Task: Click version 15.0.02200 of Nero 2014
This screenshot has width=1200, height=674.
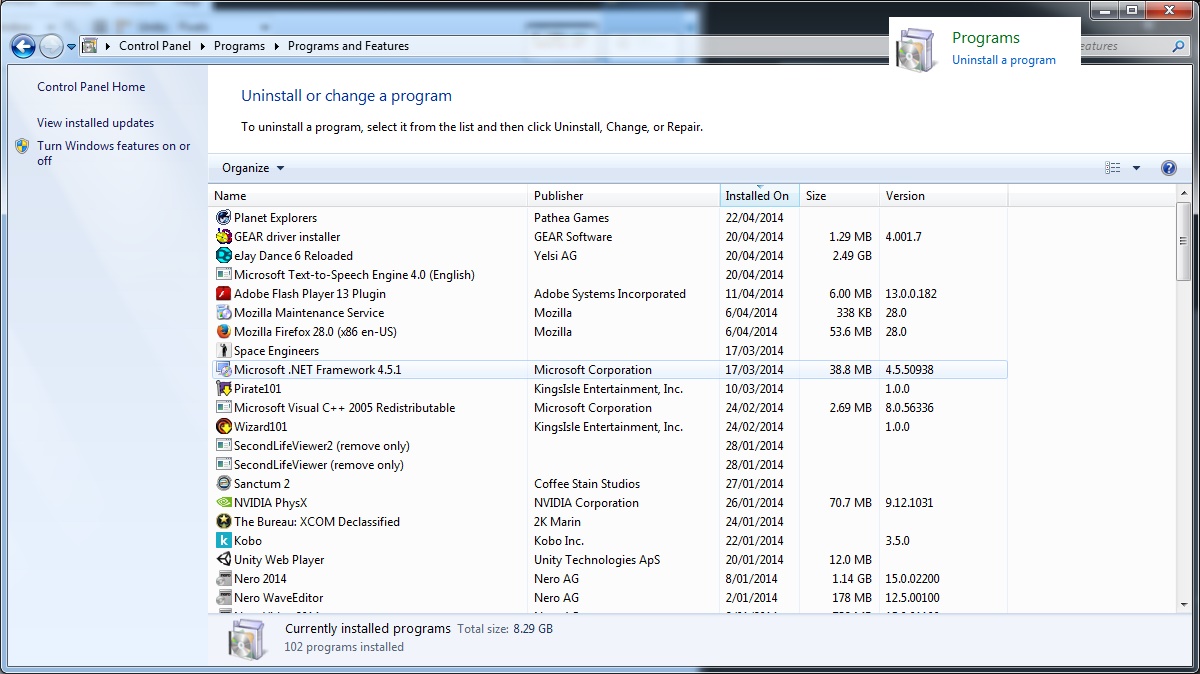Action: click(x=912, y=579)
